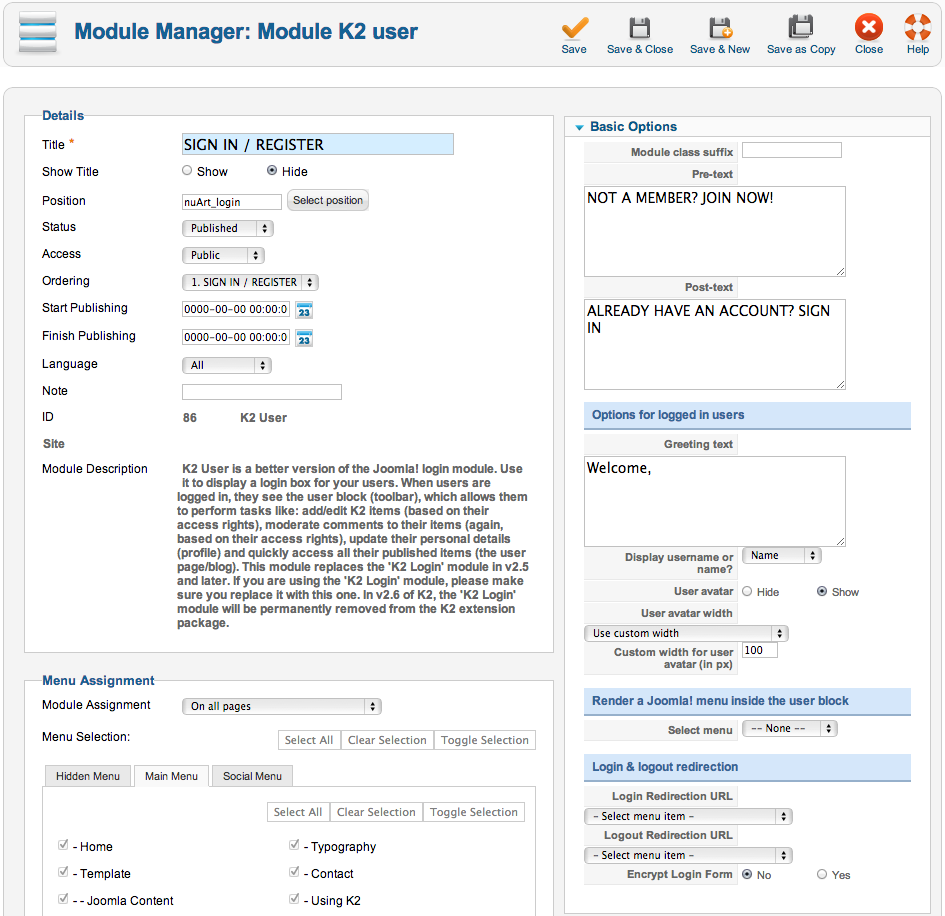
Task: Open Display username or name dropdown
Action: [x=782, y=556]
